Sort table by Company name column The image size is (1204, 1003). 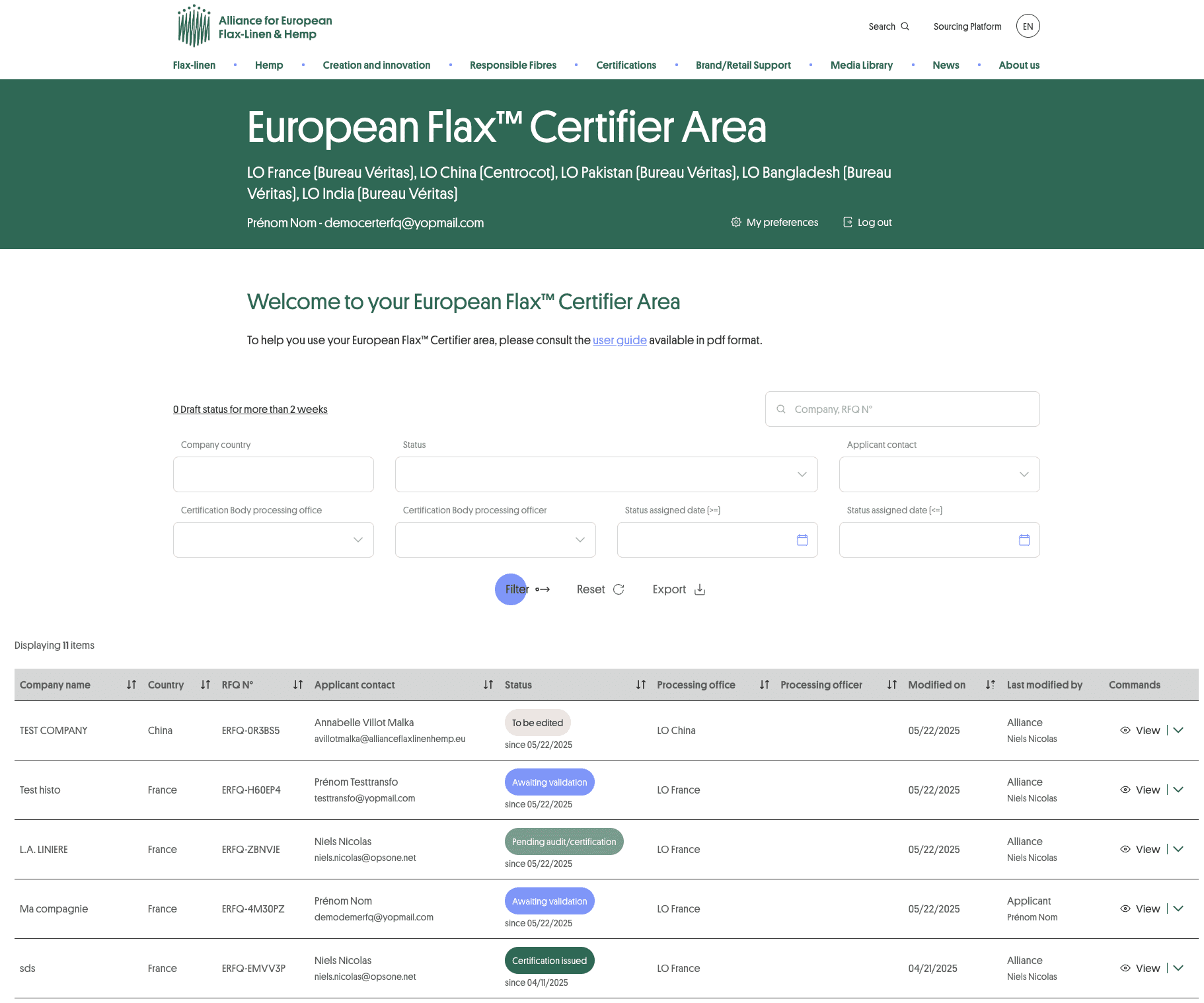click(x=132, y=685)
